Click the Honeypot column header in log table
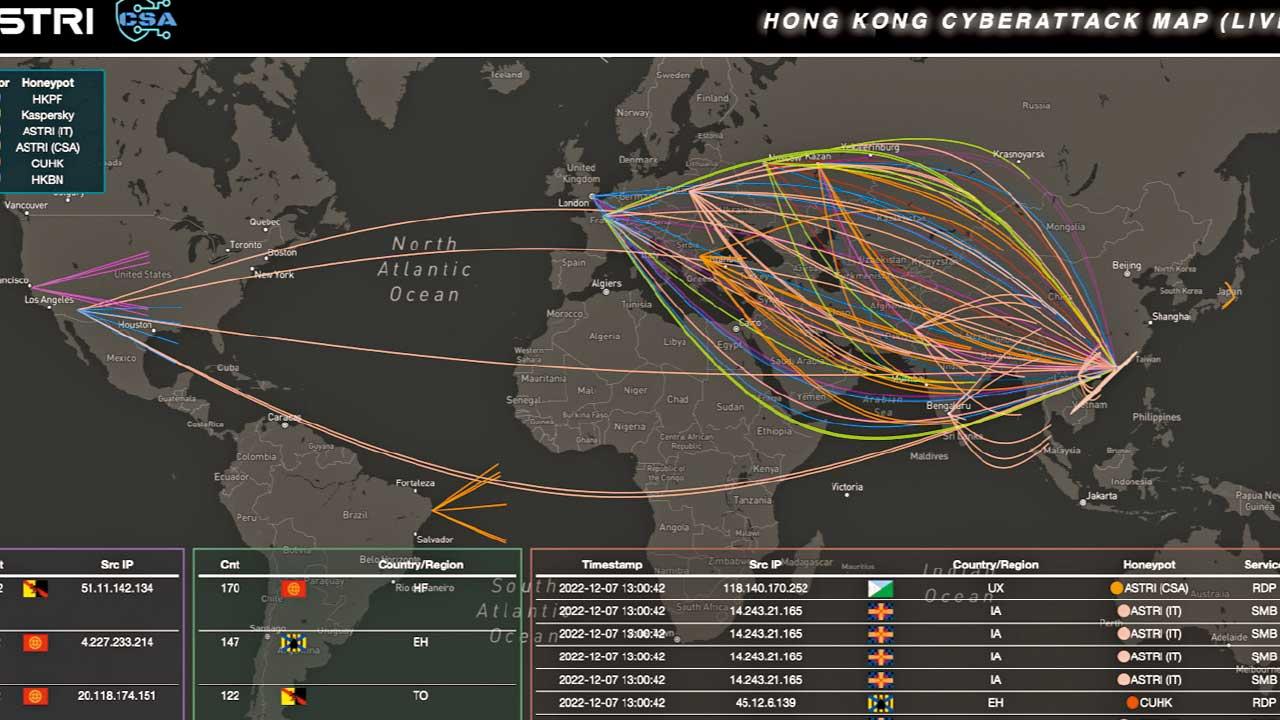 pos(1148,565)
